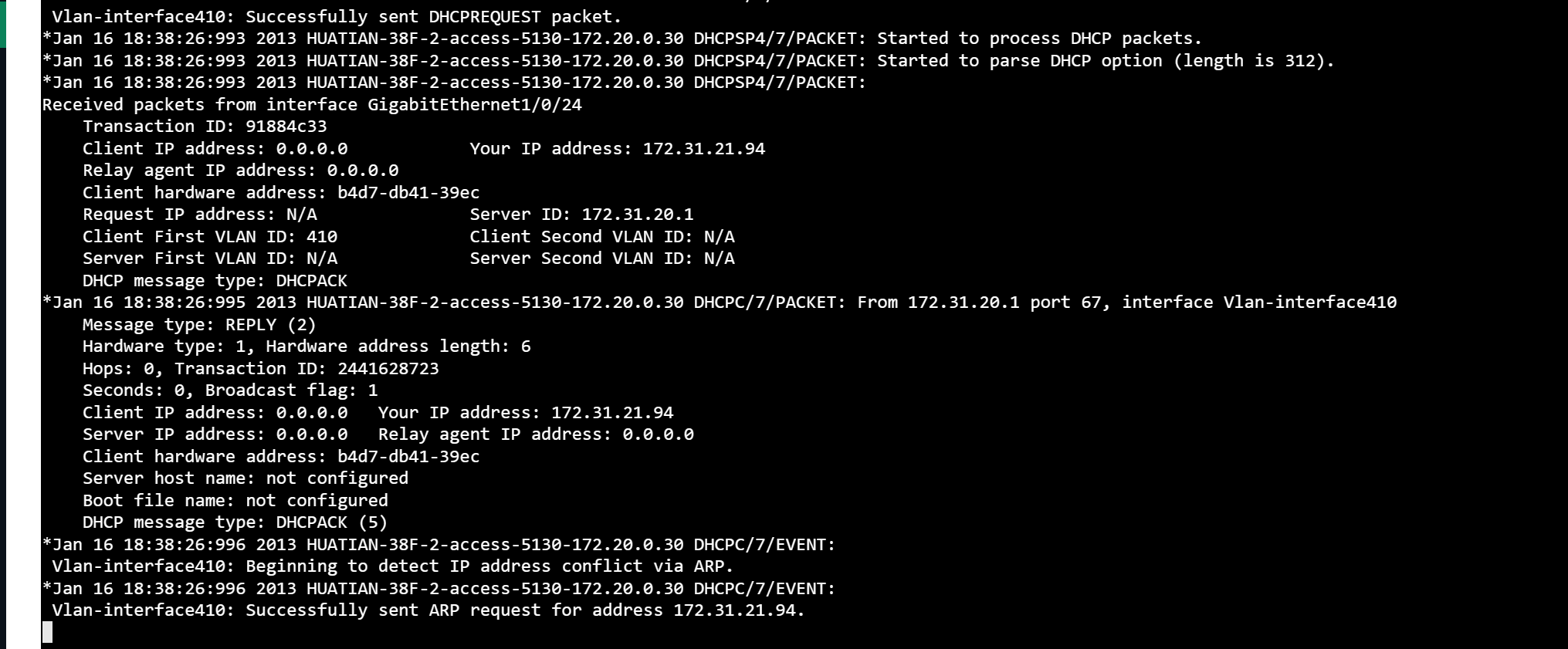Click the Client First VLAN ID 410 text
The image size is (1568, 649).
tap(209, 237)
